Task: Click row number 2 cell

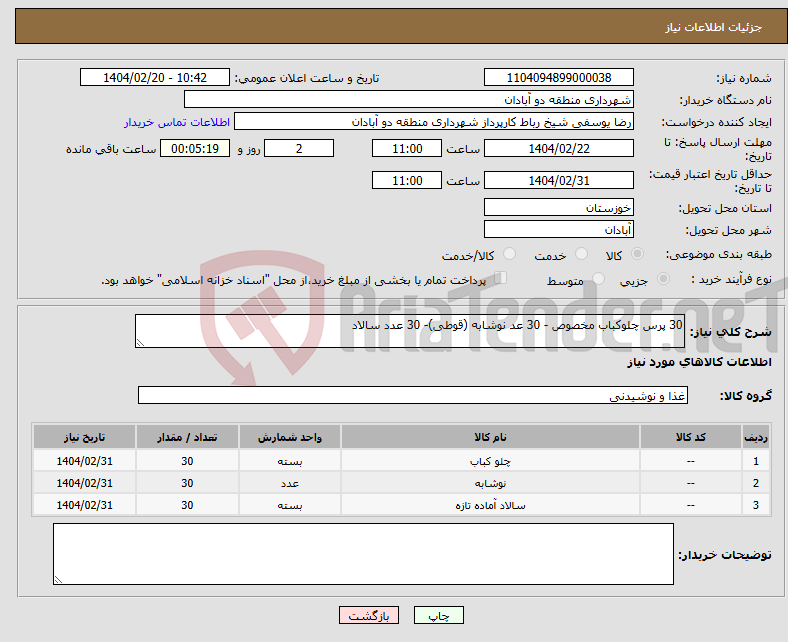Action: (x=756, y=483)
